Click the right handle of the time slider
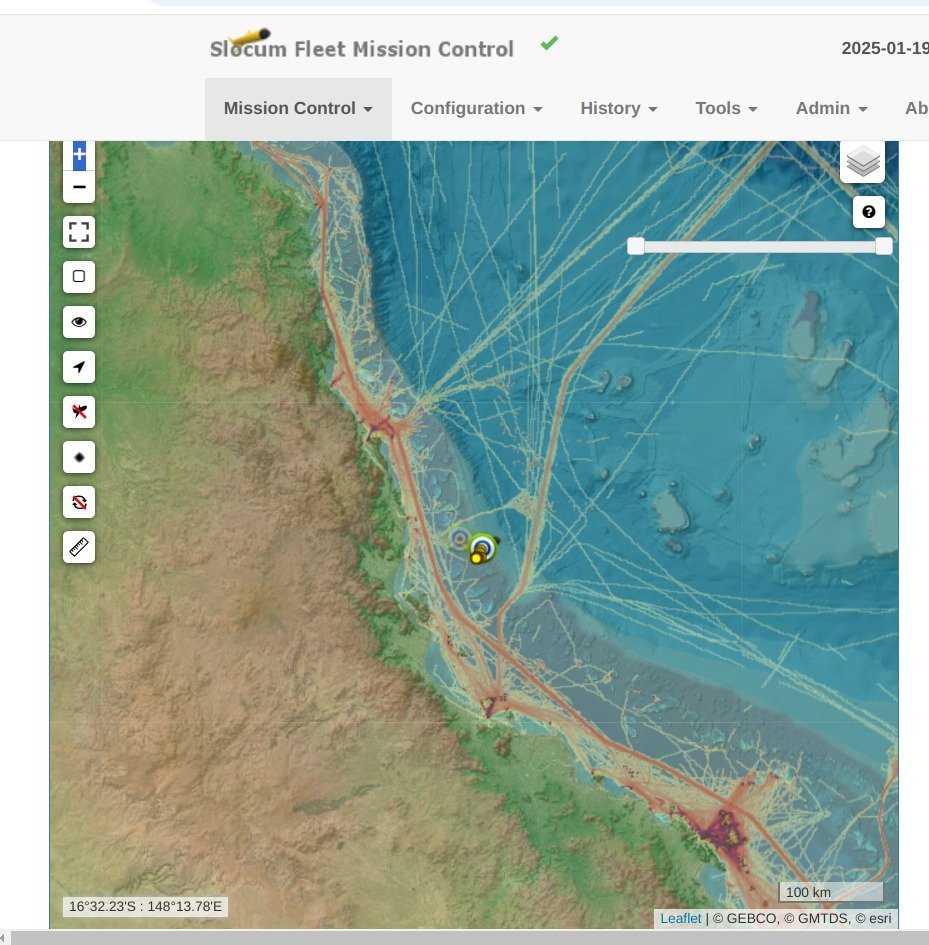Screen dimensions: 929x945 (884, 246)
